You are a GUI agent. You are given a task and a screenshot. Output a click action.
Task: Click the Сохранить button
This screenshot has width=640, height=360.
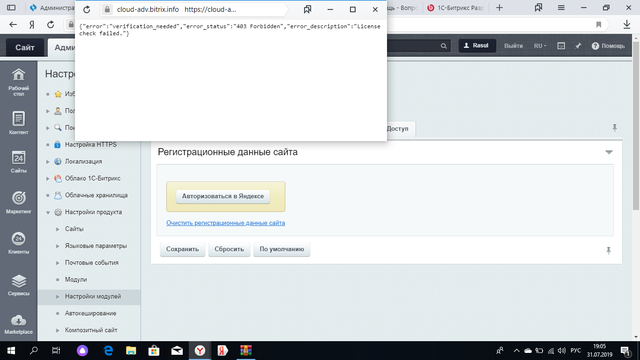pyautogui.click(x=182, y=249)
